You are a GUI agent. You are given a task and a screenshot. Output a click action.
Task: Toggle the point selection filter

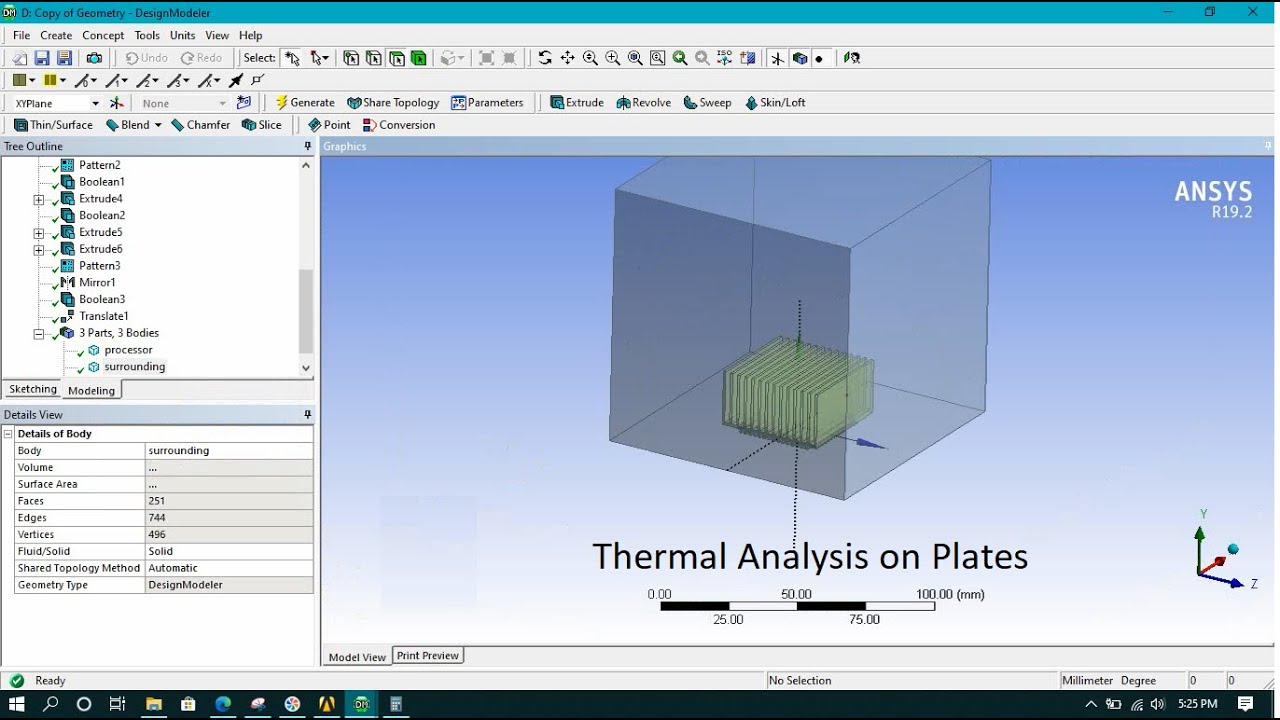[x=351, y=58]
